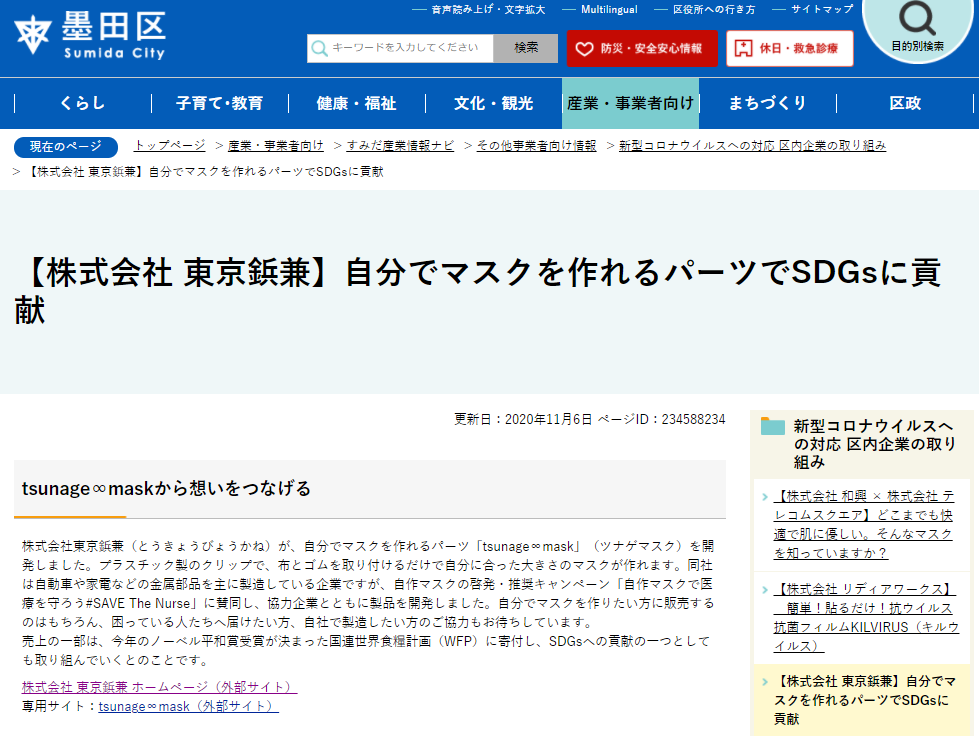The height and width of the screenshot is (736, 979).
Task: Select the 子育て・教育 navigation tab
Action: point(219,103)
